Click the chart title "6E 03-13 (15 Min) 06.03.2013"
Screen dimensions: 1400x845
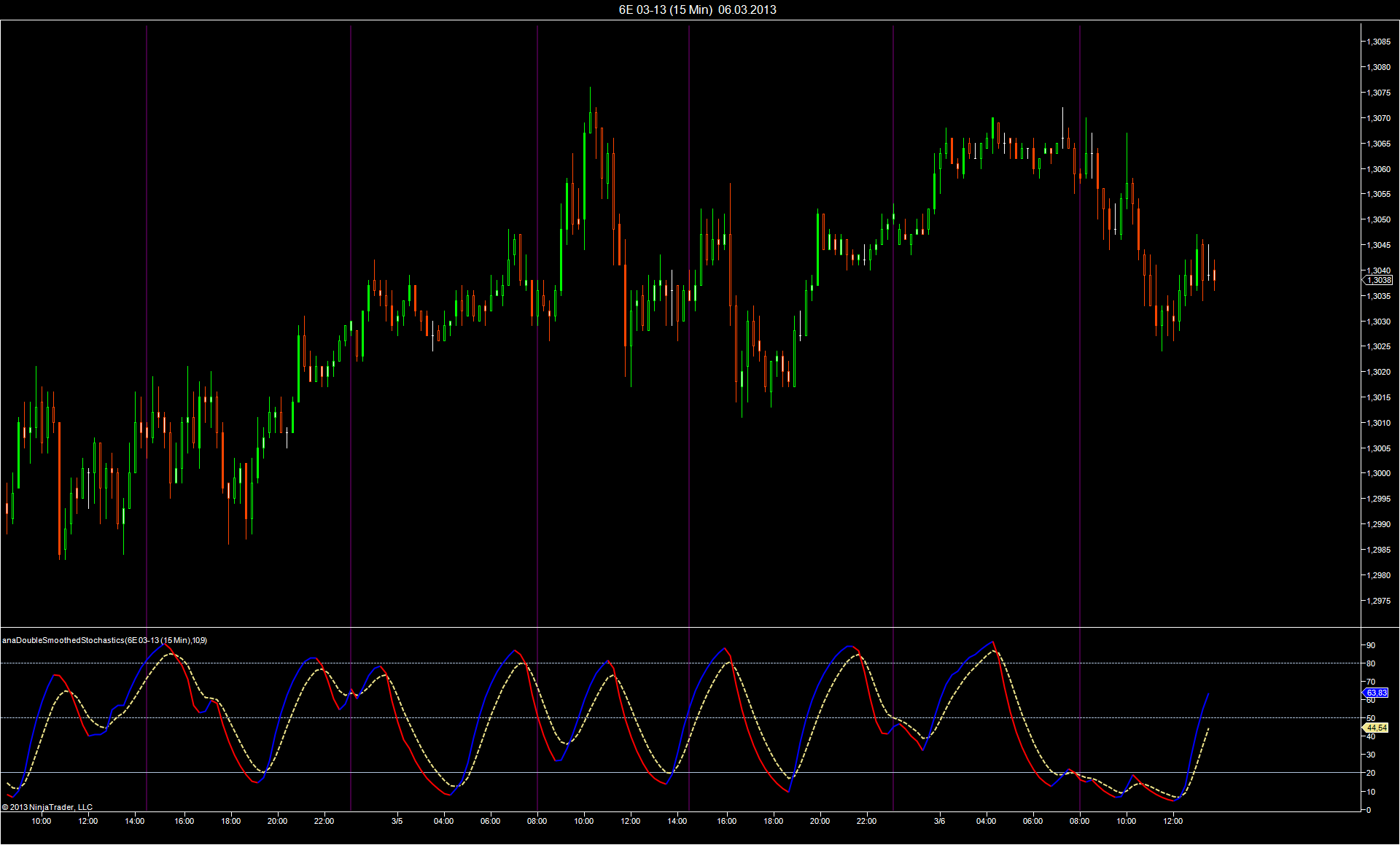coord(697,9)
